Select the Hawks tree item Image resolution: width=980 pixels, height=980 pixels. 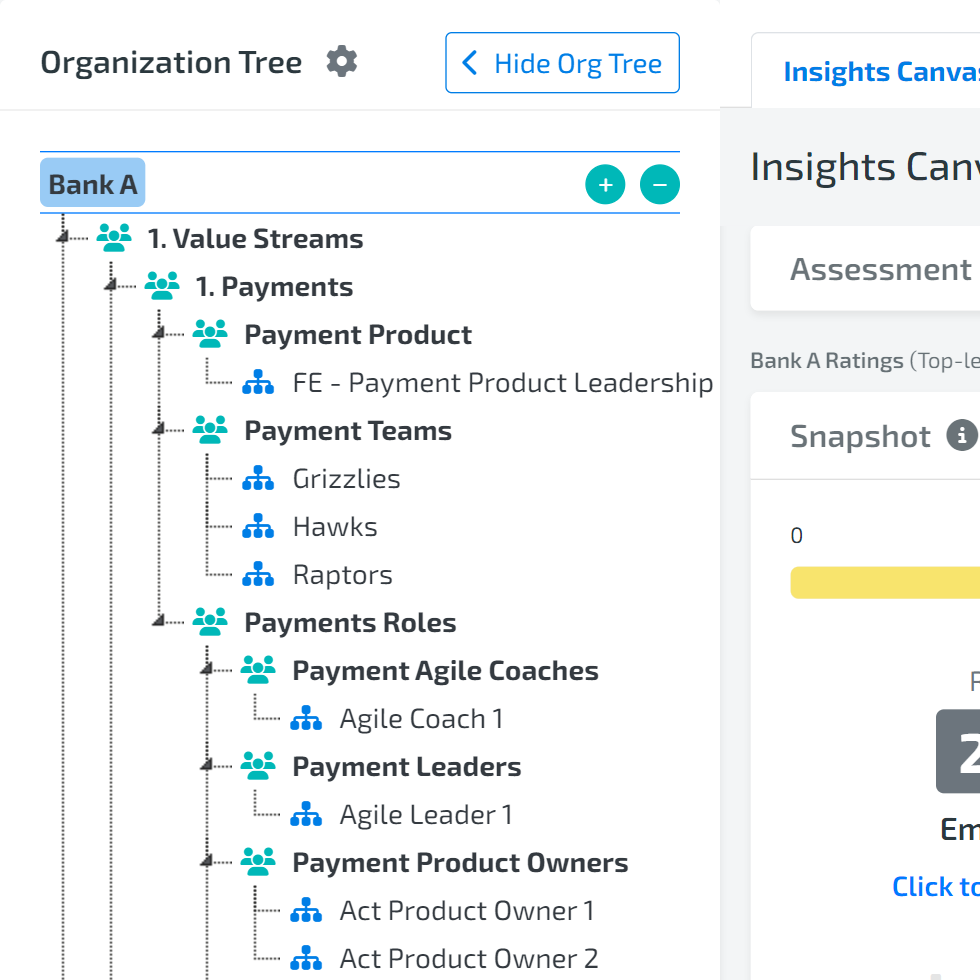pyautogui.click(x=336, y=526)
